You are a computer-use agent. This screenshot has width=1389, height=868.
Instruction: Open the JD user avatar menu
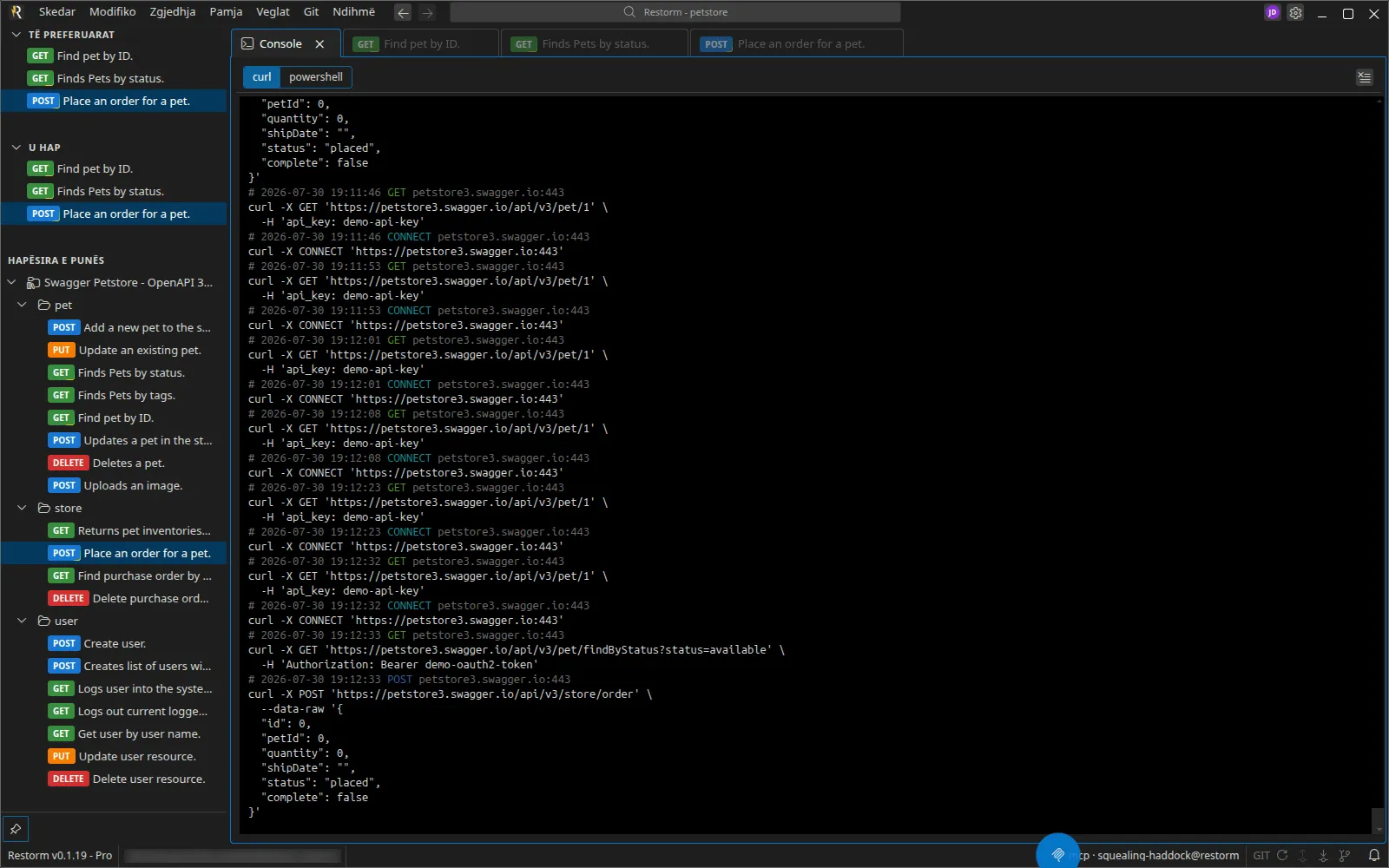[x=1272, y=12]
